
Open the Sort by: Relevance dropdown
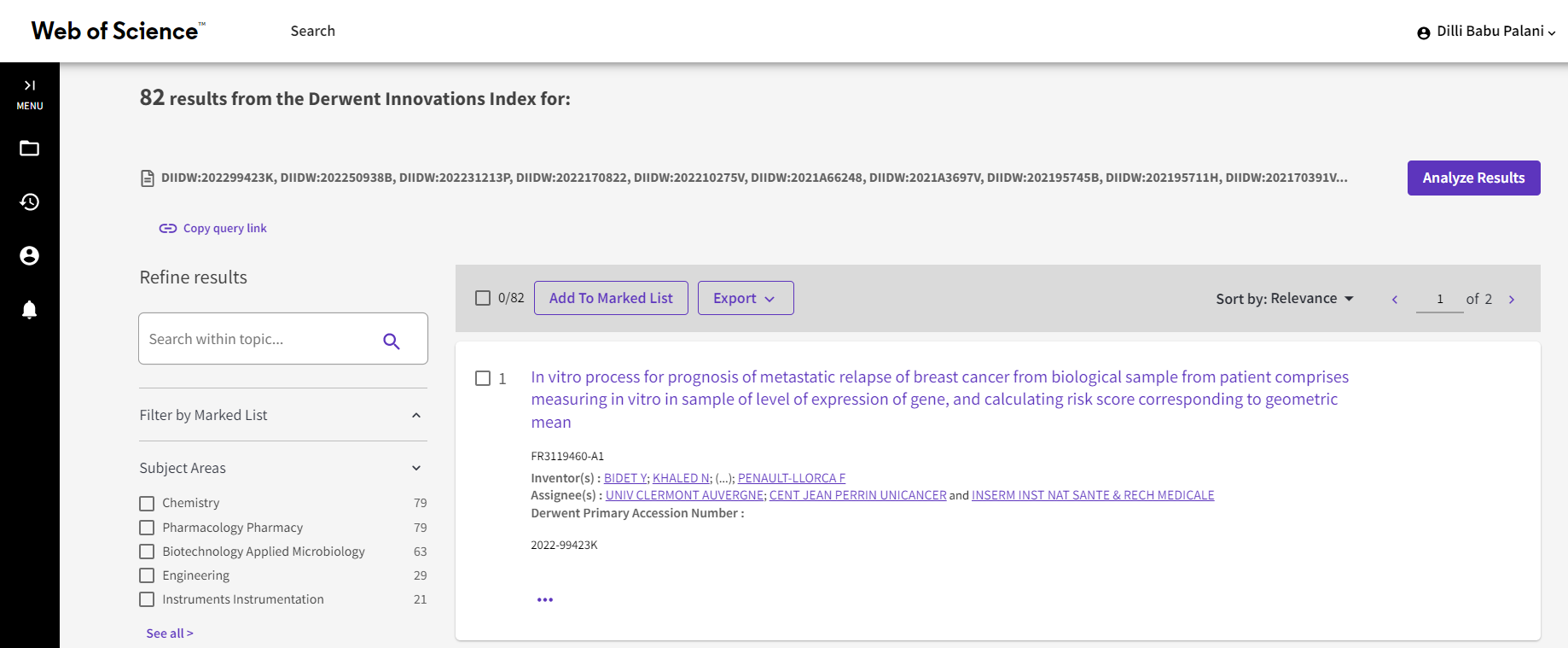click(x=1285, y=299)
